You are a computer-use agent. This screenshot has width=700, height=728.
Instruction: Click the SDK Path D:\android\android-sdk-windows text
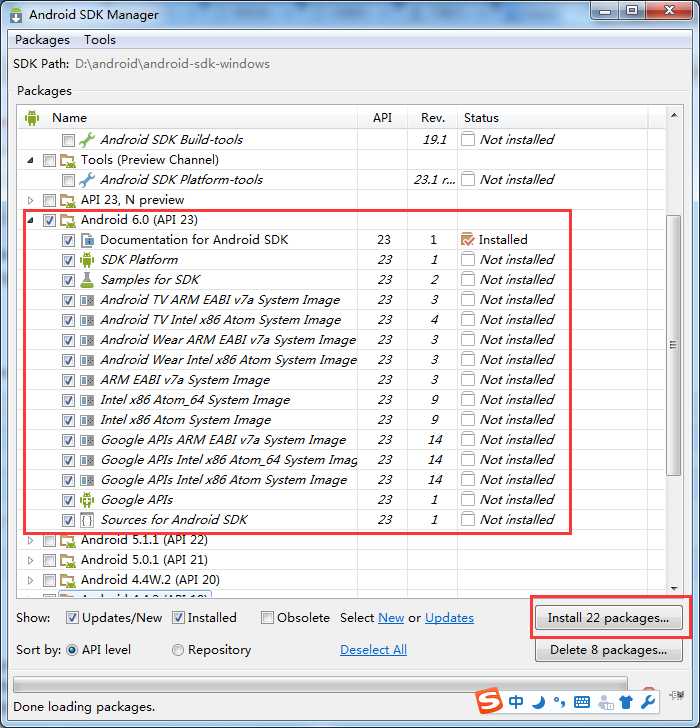172,64
